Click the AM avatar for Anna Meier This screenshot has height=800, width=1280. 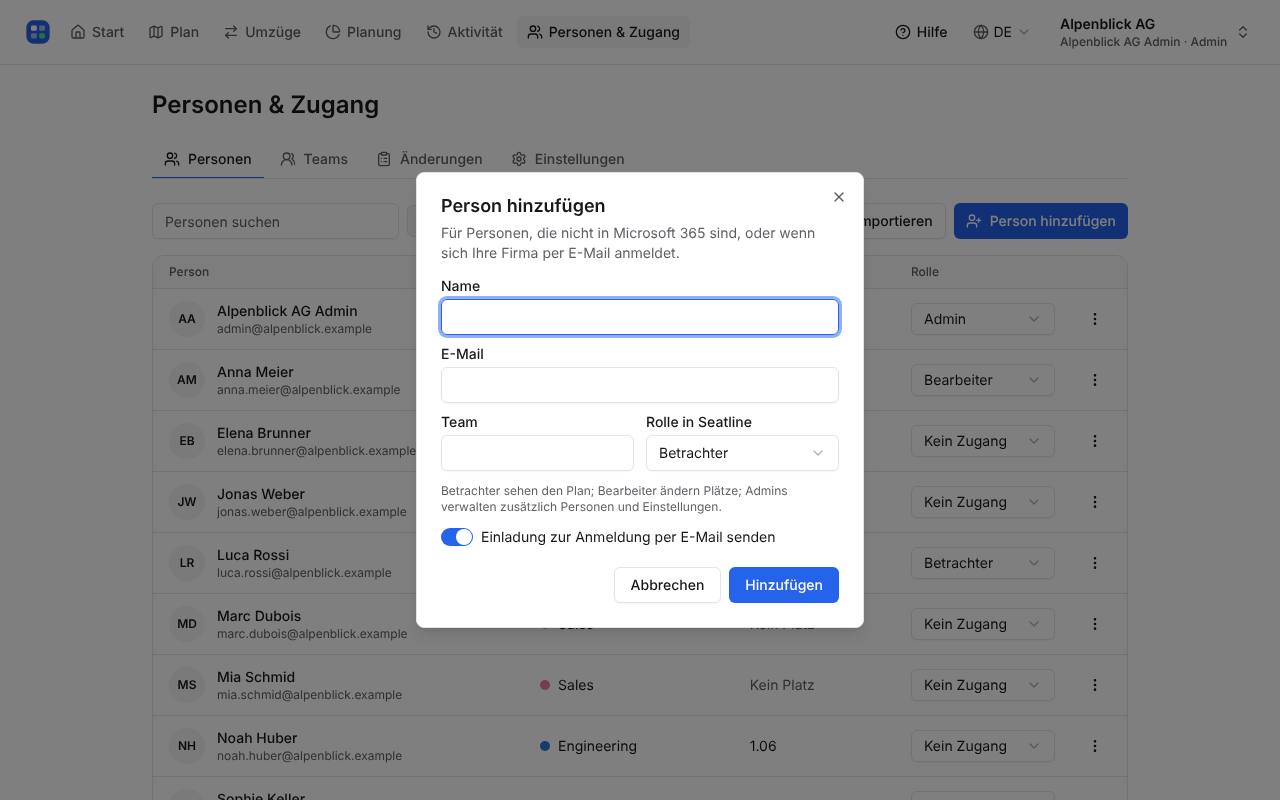(x=187, y=380)
